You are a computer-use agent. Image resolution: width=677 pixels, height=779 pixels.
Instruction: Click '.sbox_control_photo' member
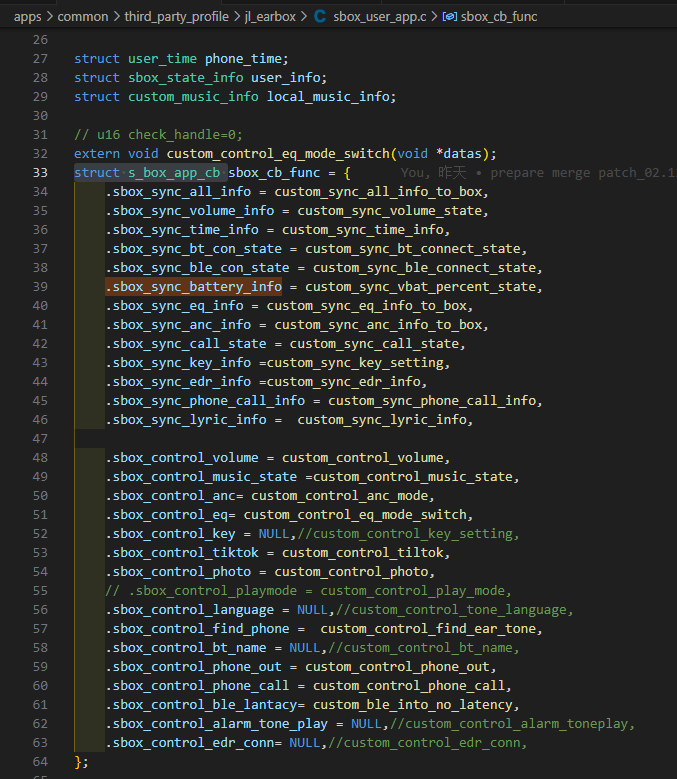click(178, 572)
